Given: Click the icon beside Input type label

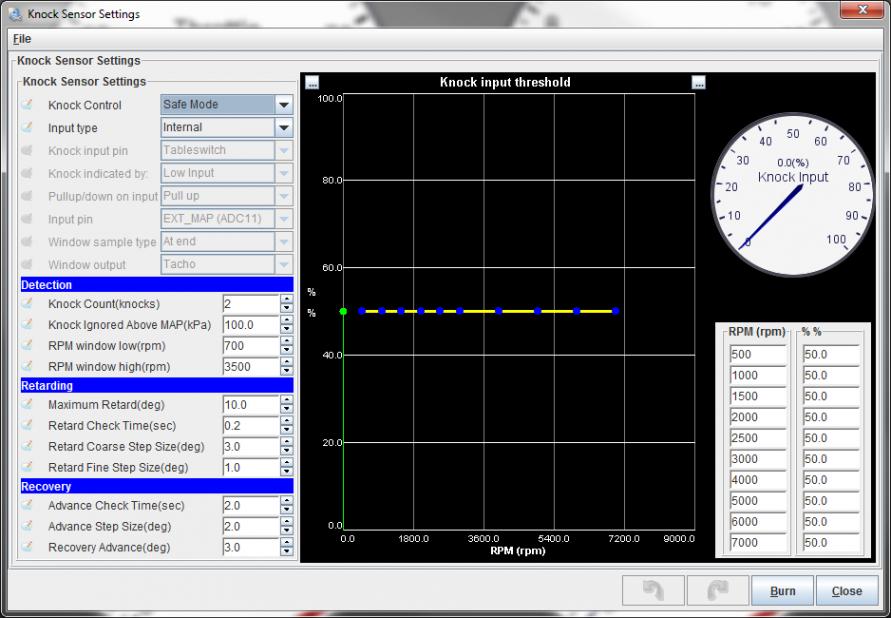Looking at the screenshot, I should [x=28, y=128].
